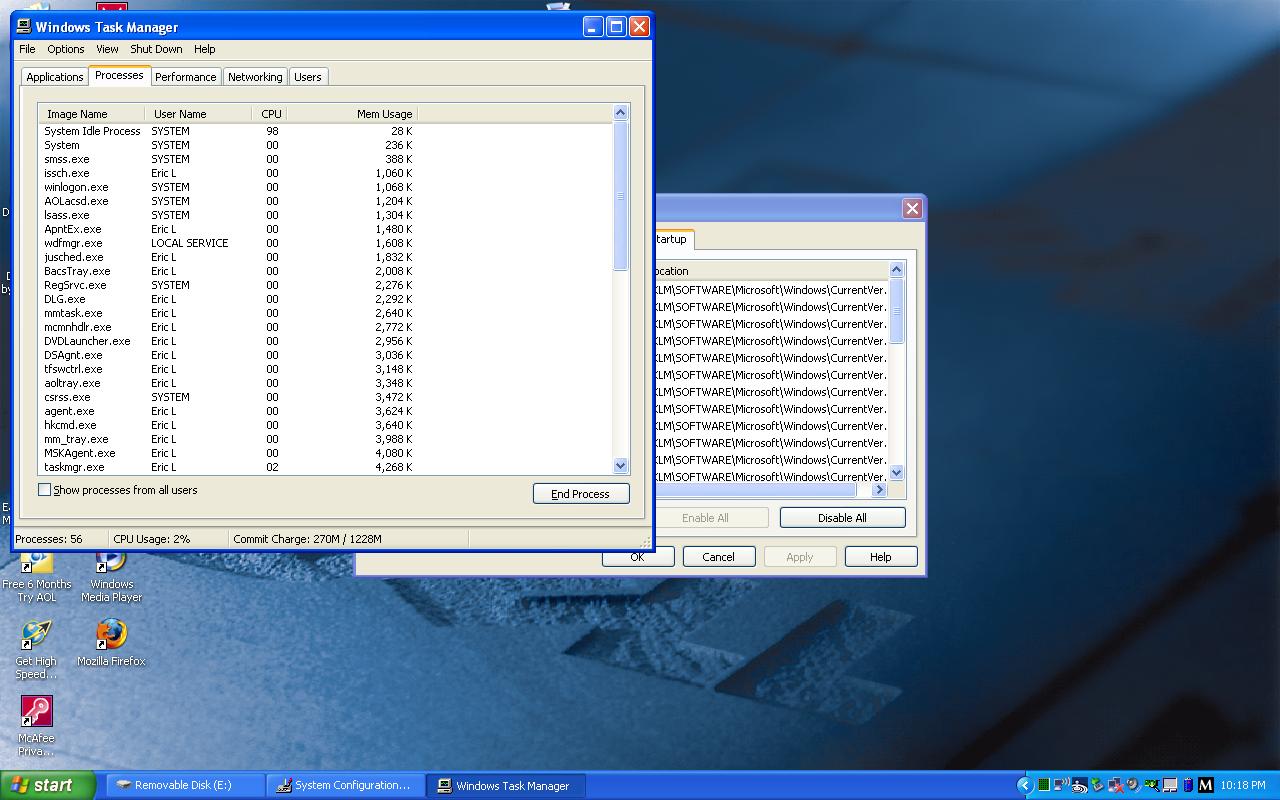
Task: Open the Help menu in Task Manager
Action: [x=204, y=49]
